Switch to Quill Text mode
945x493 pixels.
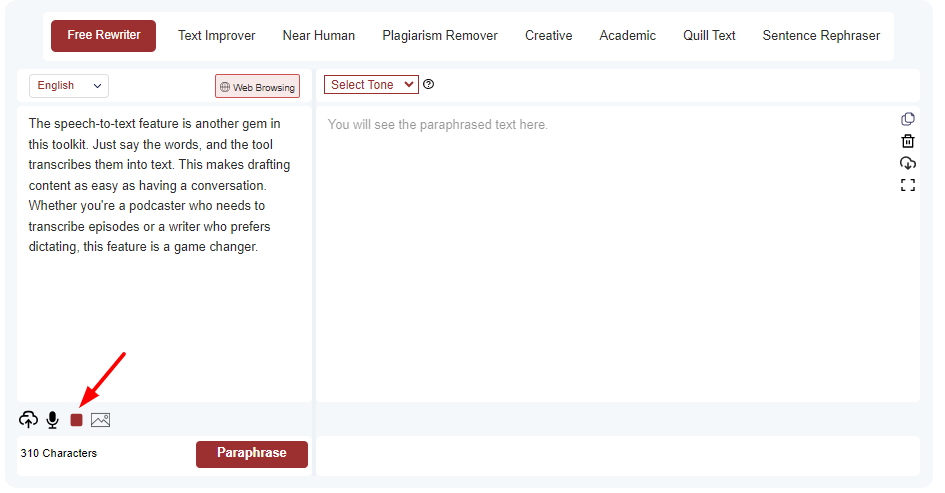tap(709, 36)
